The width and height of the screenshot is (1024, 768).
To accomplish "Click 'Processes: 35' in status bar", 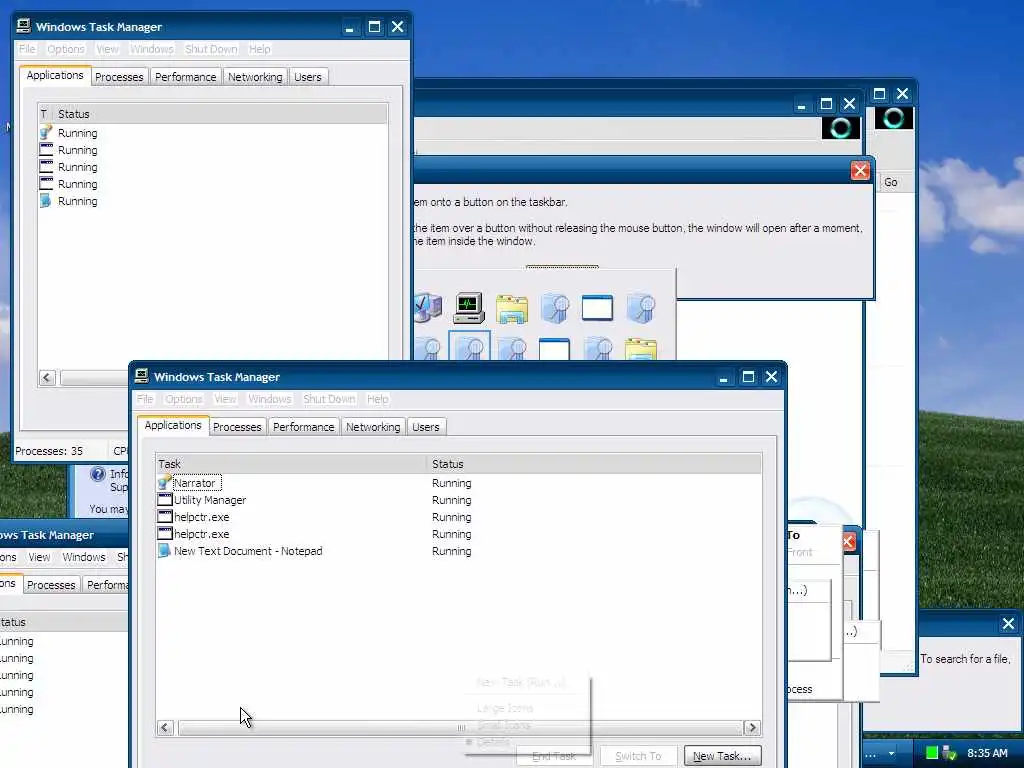I will click(49, 451).
